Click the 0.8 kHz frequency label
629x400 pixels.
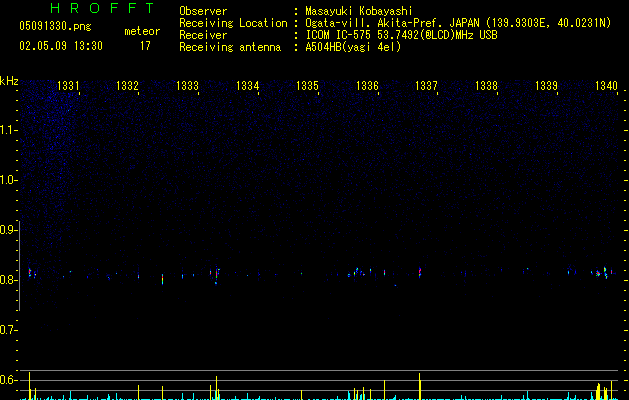coord(8,280)
